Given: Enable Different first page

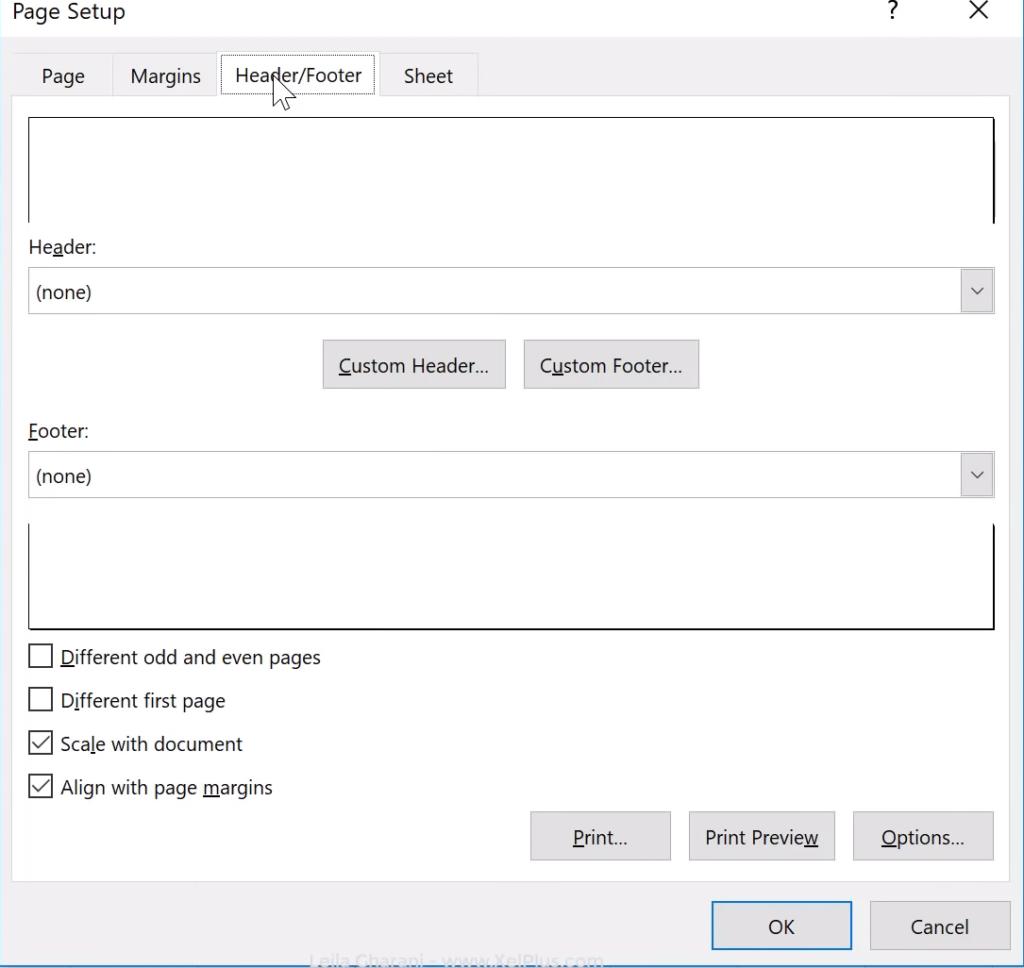Looking at the screenshot, I should click(40, 699).
